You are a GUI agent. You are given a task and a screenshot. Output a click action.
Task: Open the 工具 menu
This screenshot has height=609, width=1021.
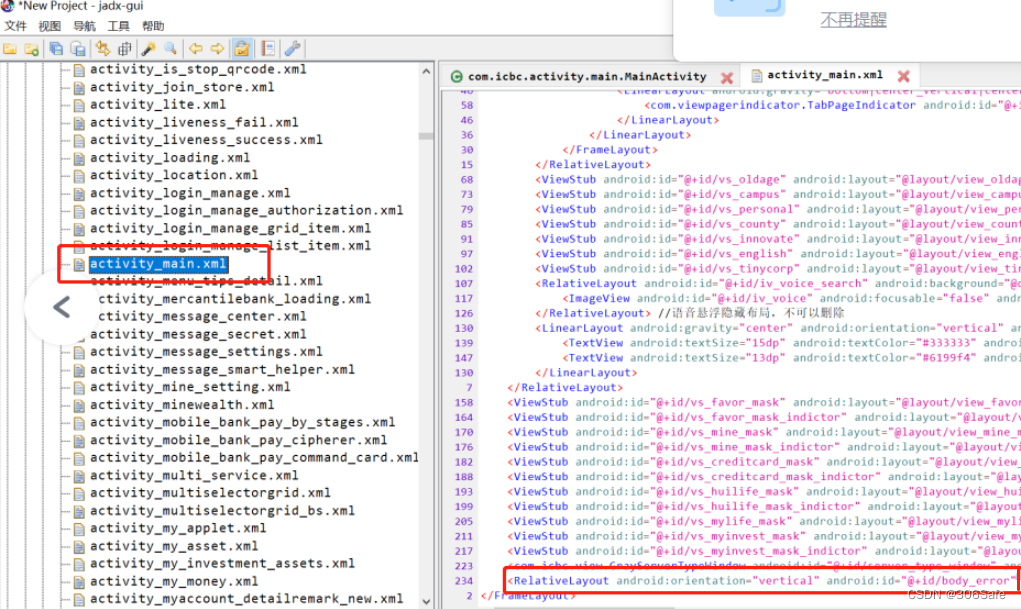[119, 26]
